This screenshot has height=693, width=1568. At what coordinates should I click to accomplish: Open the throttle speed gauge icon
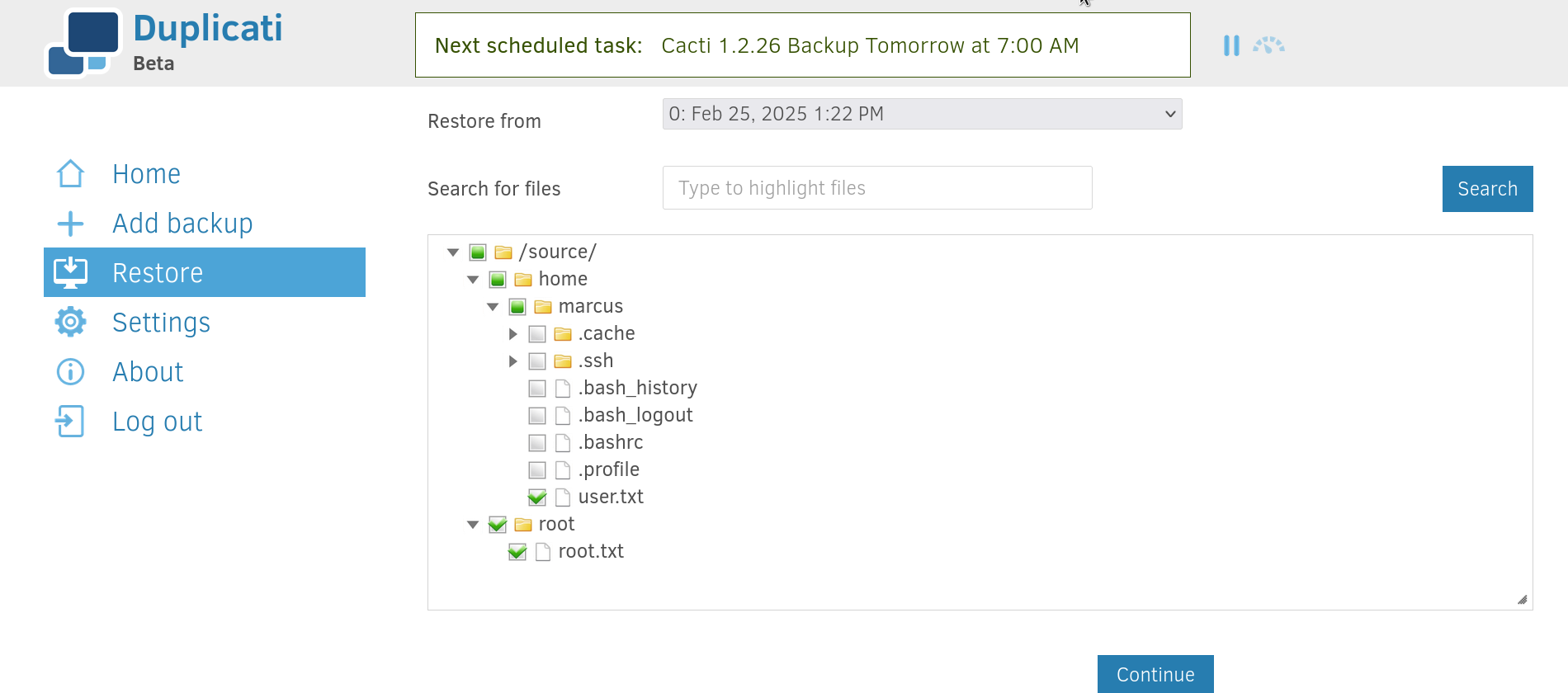[x=1268, y=45]
